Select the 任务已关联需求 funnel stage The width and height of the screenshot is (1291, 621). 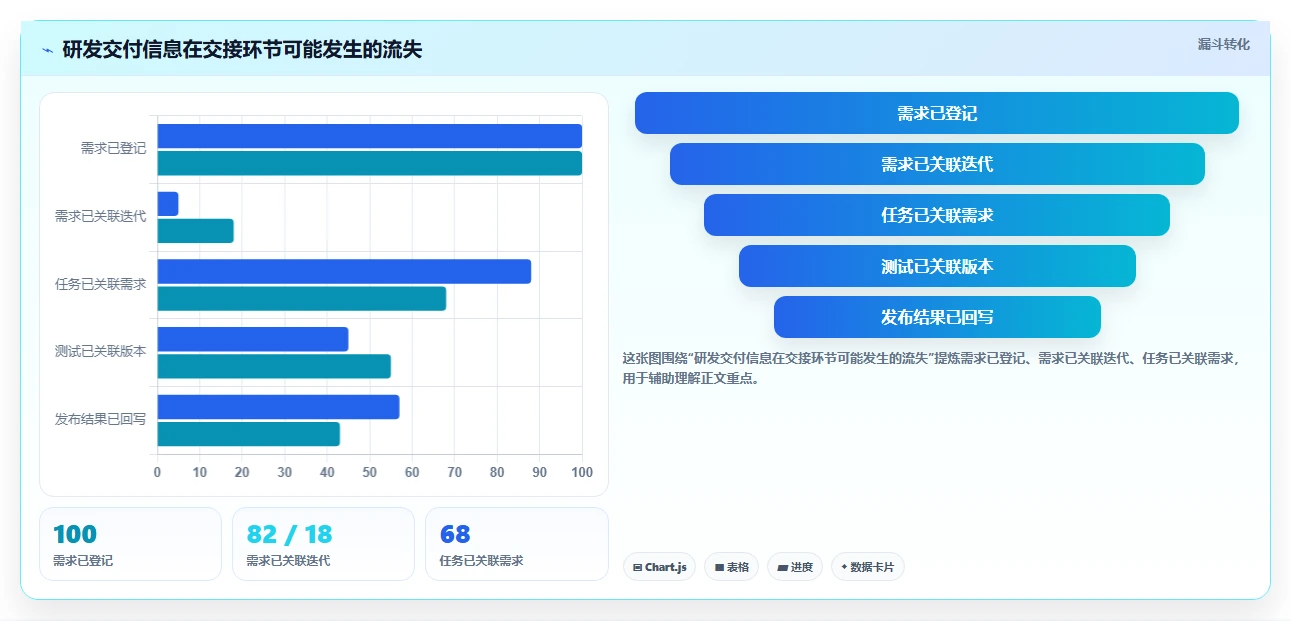click(936, 215)
